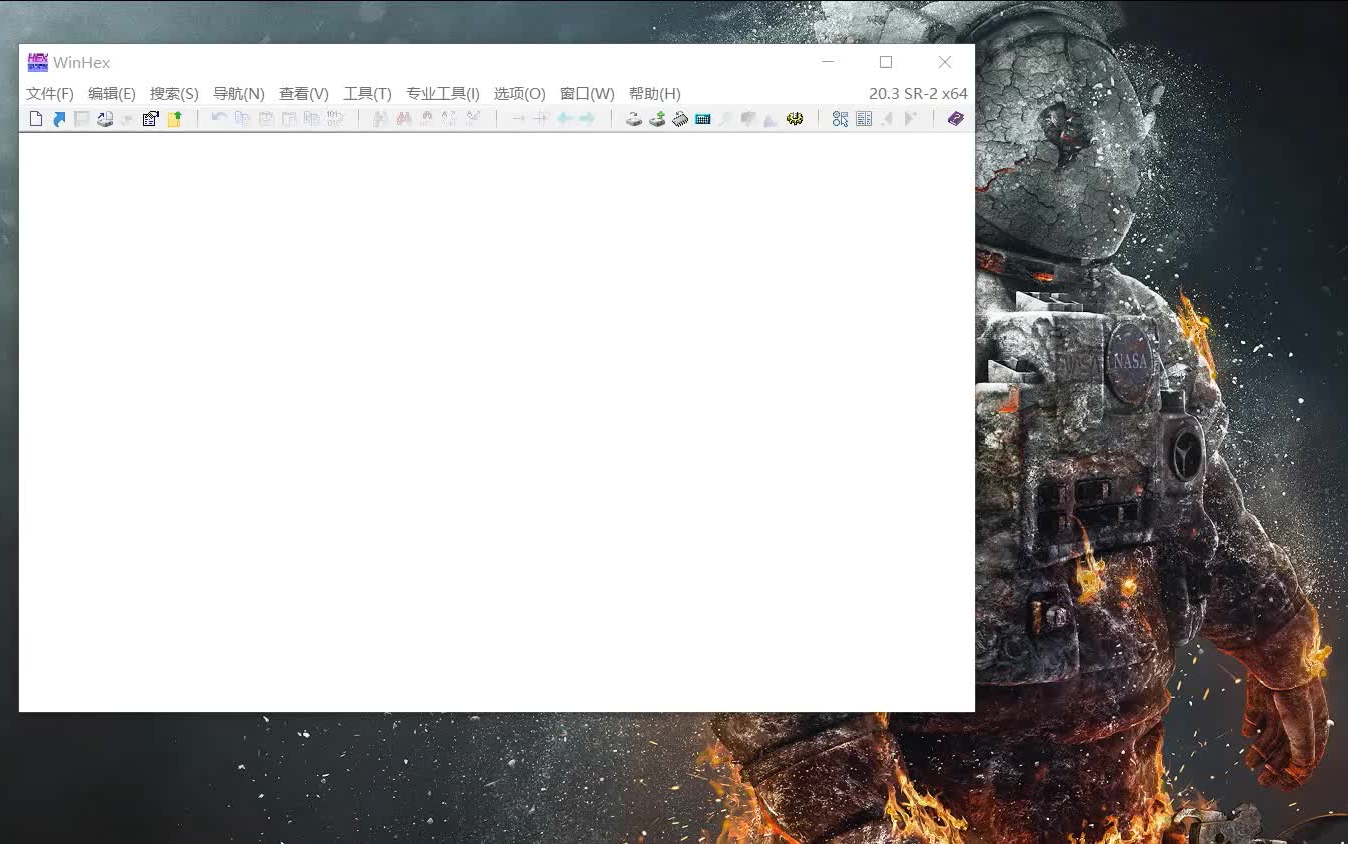1348x844 pixels.
Task: Click the 20.3 SR-2 x64 version text
Action: coord(918,94)
